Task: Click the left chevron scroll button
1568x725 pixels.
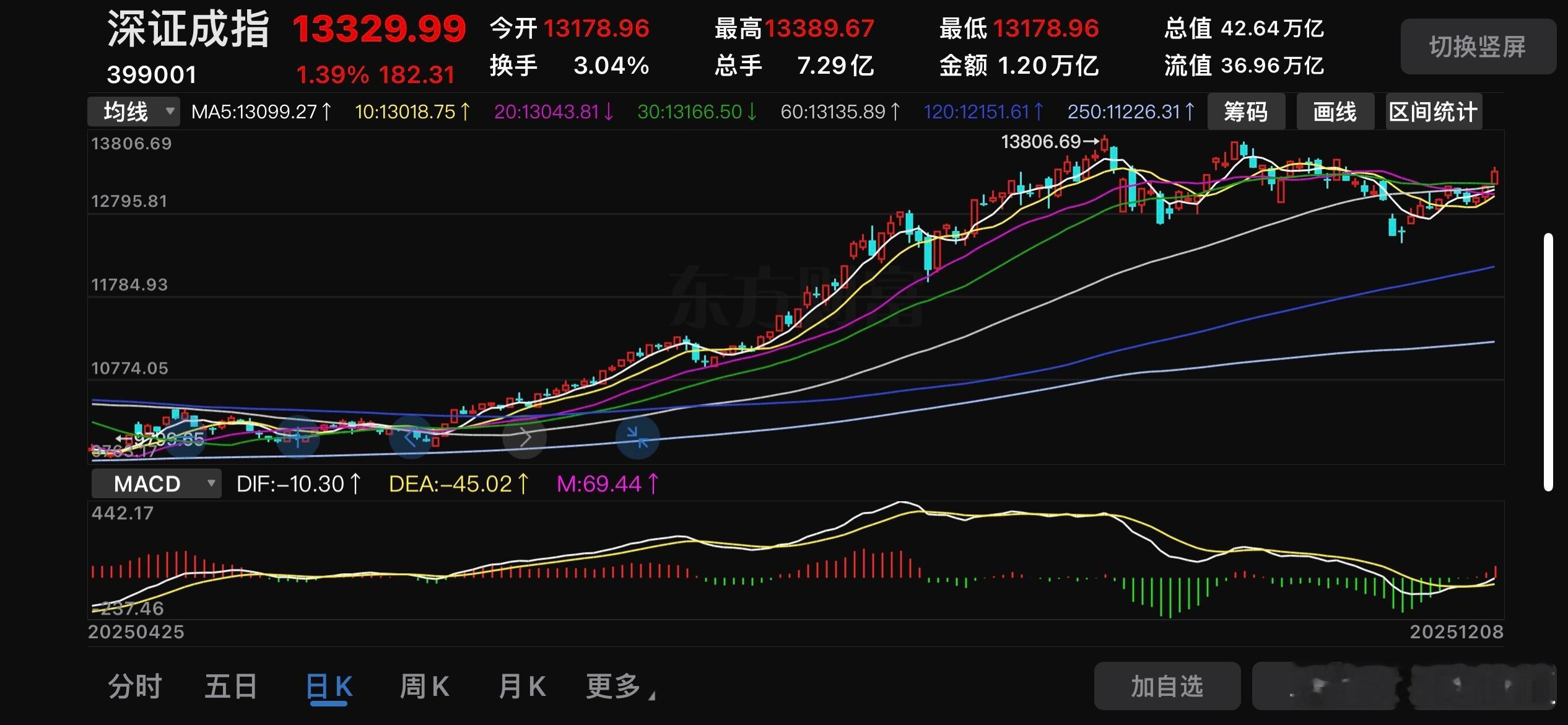Action: pyautogui.click(x=411, y=437)
